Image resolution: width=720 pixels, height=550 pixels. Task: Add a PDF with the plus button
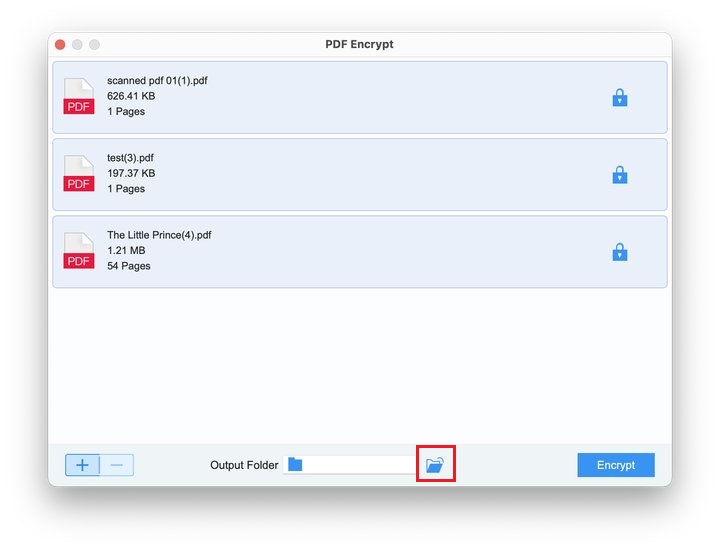click(x=82, y=465)
